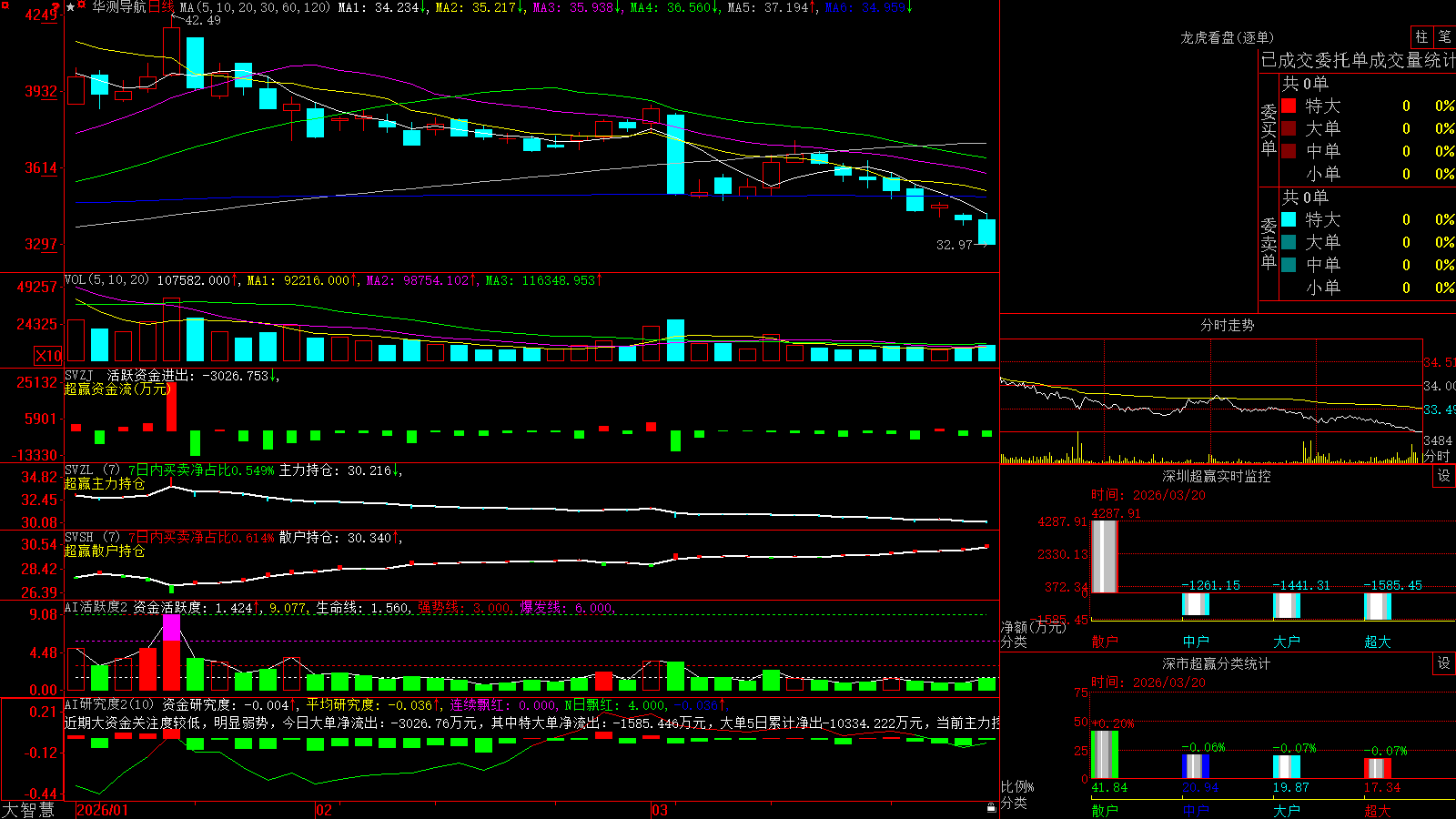Click the AI活跃度2 indicator label
The image size is (1456, 819).
pyautogui.click(x=96, y=607)
